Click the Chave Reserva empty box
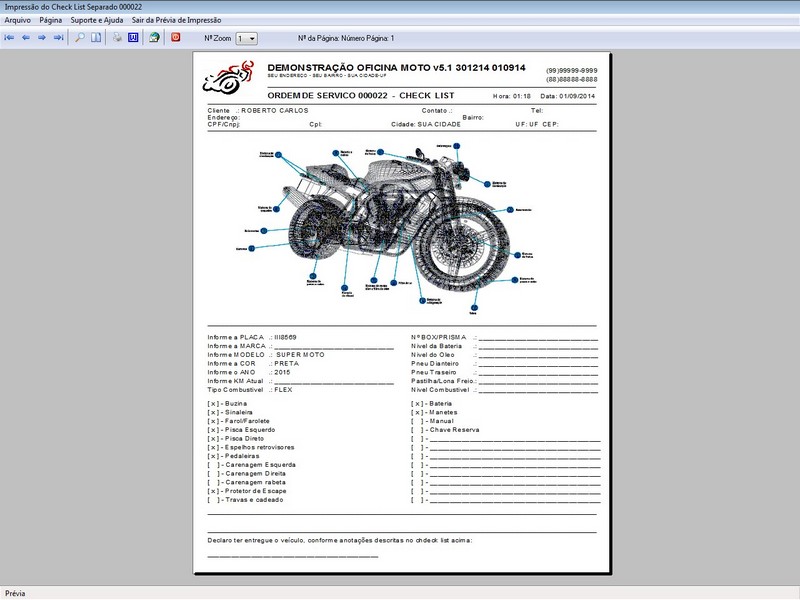 417,430
